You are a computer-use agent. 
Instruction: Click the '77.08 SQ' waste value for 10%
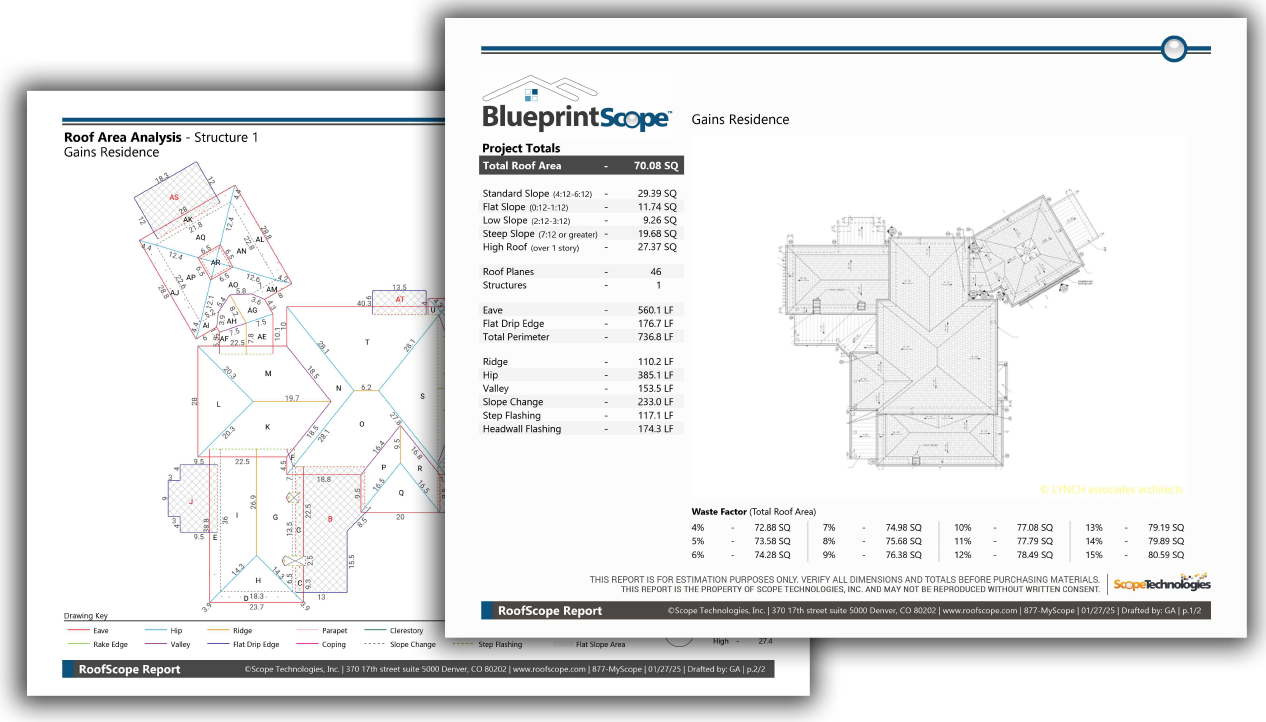point(1035,527)
